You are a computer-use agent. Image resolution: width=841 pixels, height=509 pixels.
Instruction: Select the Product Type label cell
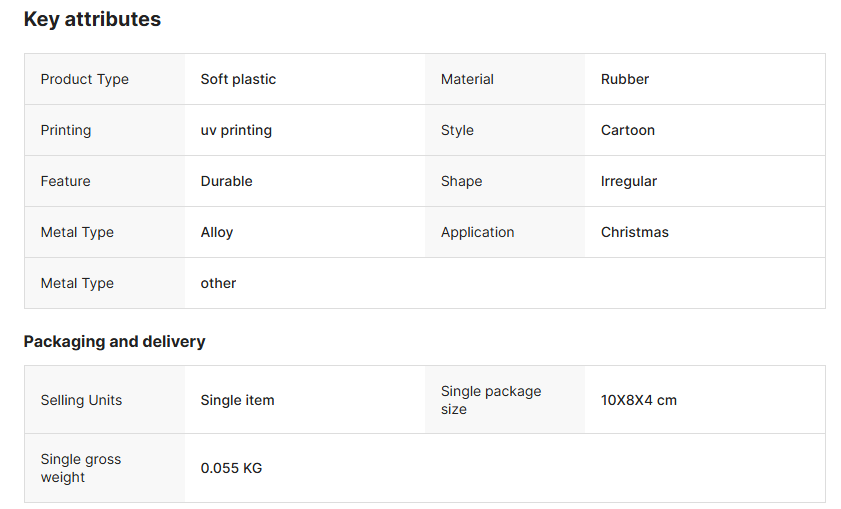point(85,79)
